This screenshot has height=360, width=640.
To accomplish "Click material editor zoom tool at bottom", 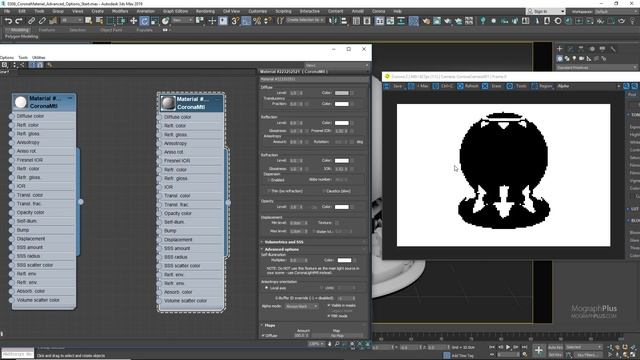I will tap(337, 344).
